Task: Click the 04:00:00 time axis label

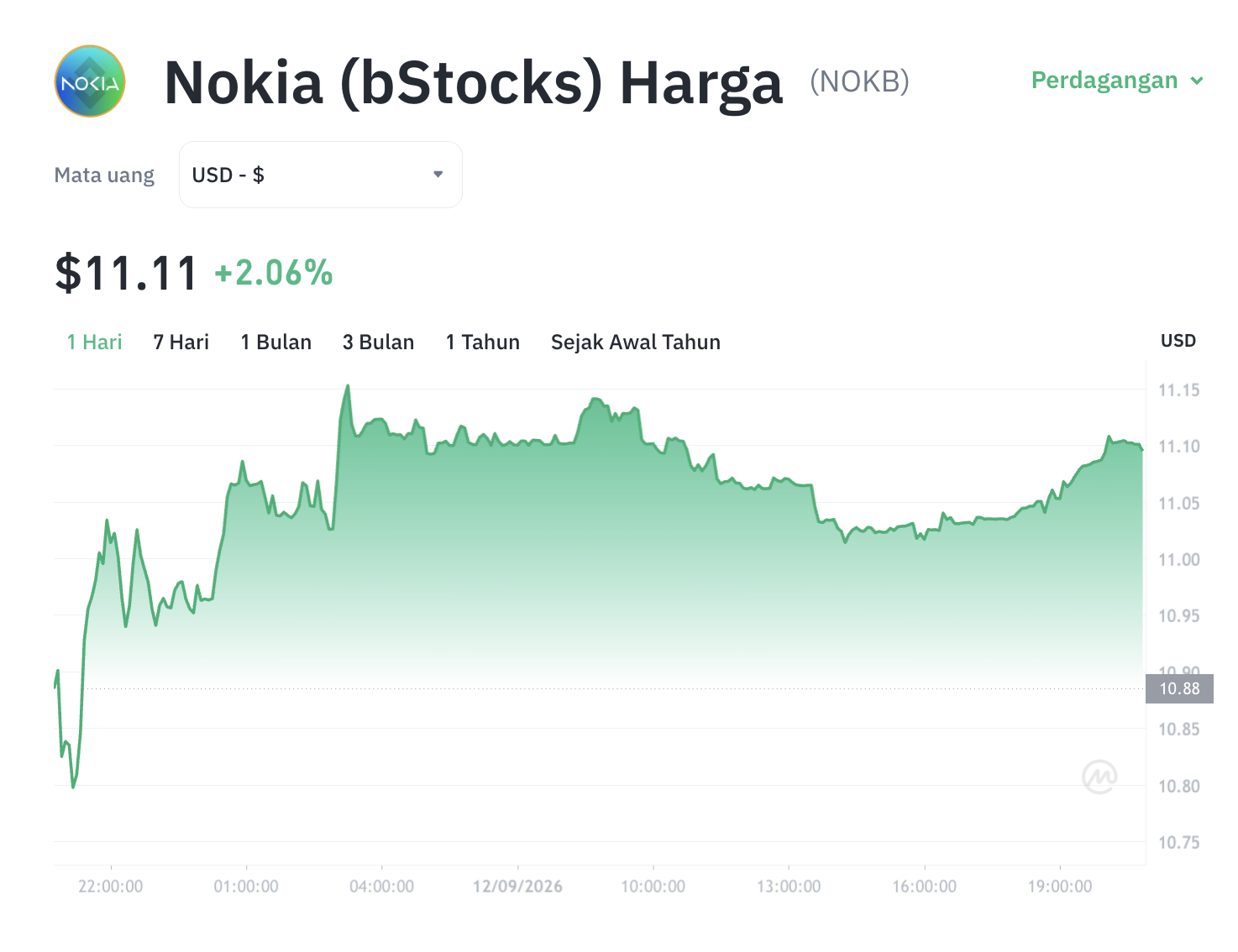Action: tap(382, 887)
